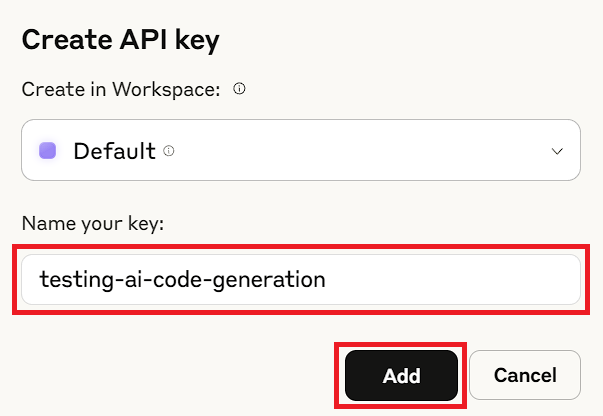Show workspace help tooltip icon near label
The image size is (603, 416).
(239, 89)
